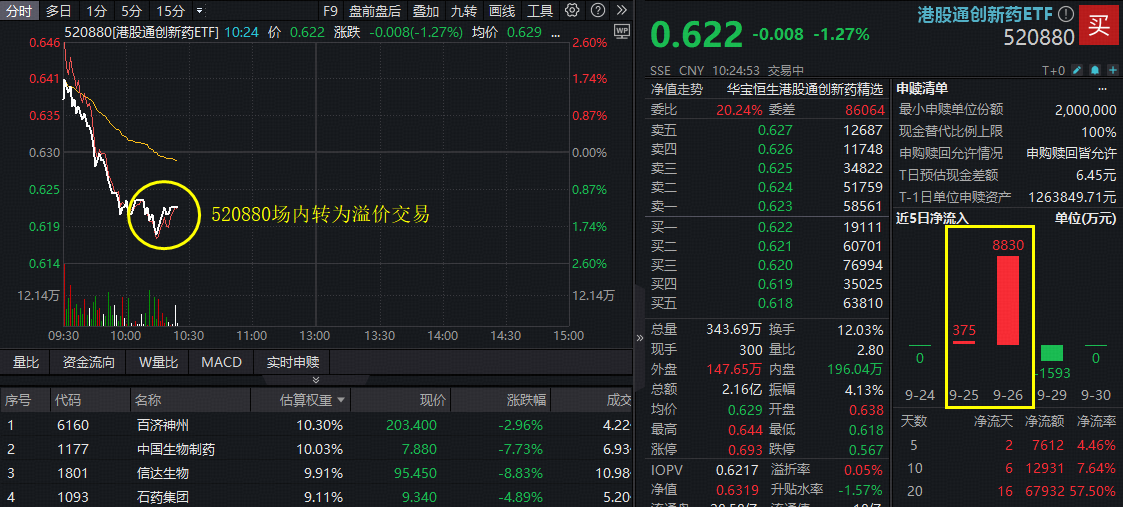Image resolution: width=1123 pixels, height=507 pixels.
Task: Open the F9 deep info button
Action: [331, 11]
